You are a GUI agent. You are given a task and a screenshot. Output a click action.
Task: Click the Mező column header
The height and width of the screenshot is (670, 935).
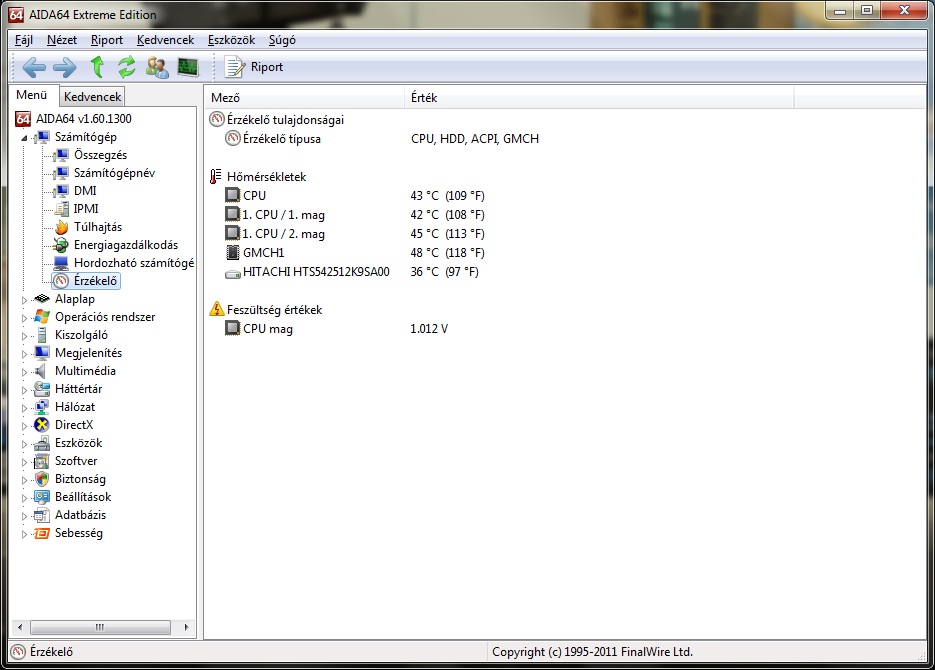coord(304,97)
